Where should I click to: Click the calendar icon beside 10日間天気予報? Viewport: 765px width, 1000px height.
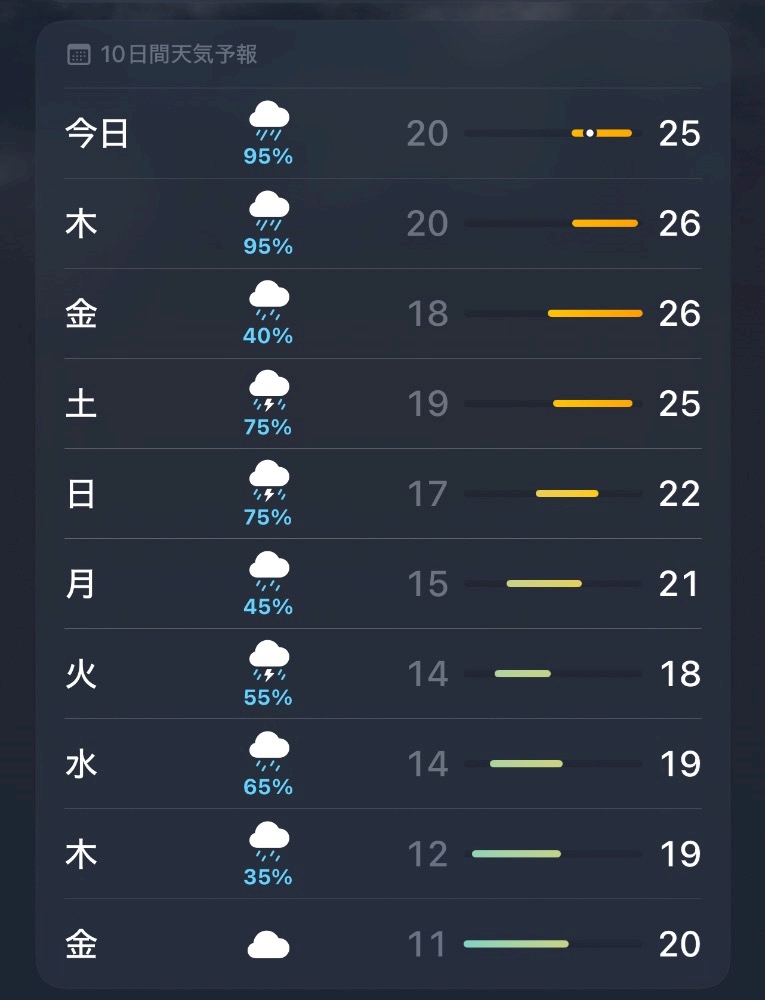[79, 55]
